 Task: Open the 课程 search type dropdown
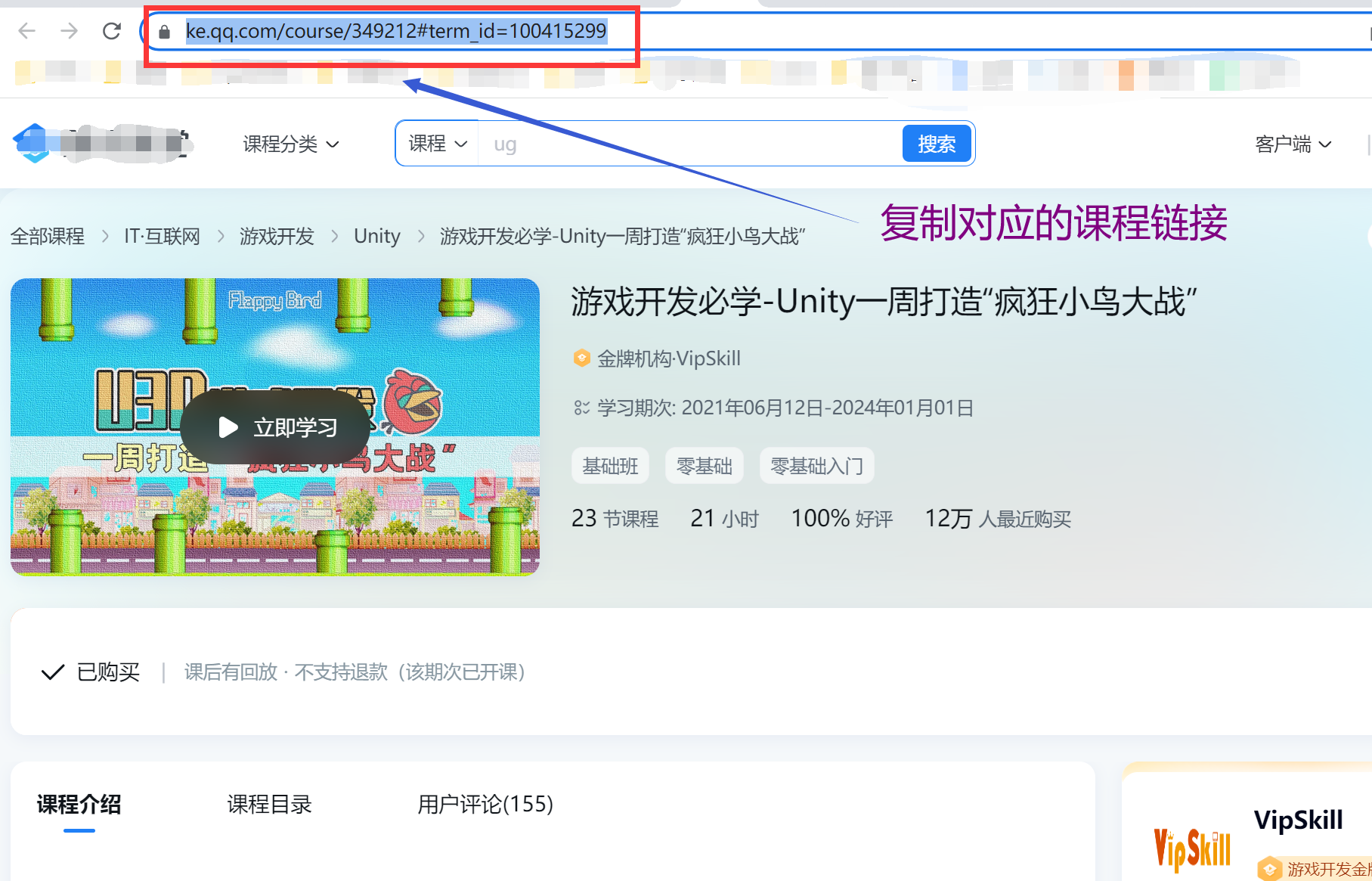(438, 144)
